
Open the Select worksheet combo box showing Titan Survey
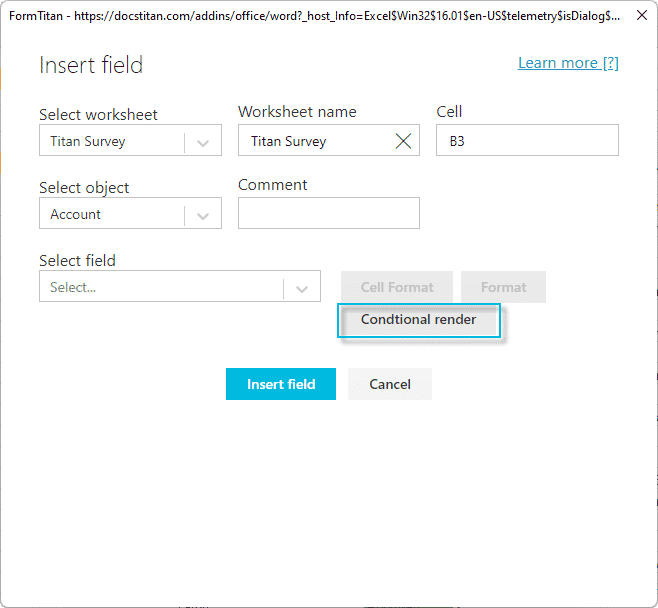coord(112,141)
